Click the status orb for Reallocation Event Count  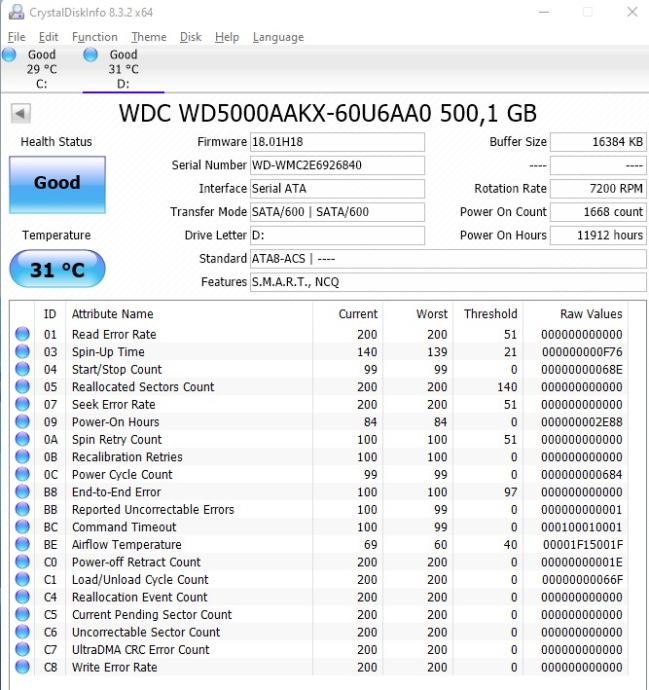pos(22,597)
